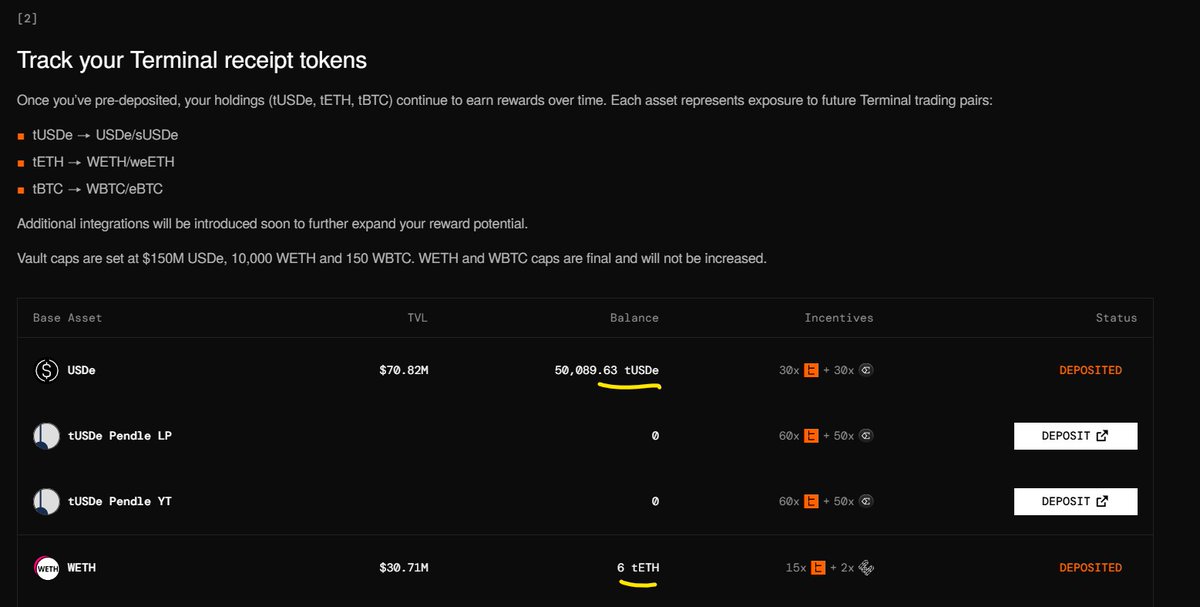The height and width of the screenshot is (607, 1200).
Task: Click the Ethena icon in Pendle YT row
Action: pos(867,501)
